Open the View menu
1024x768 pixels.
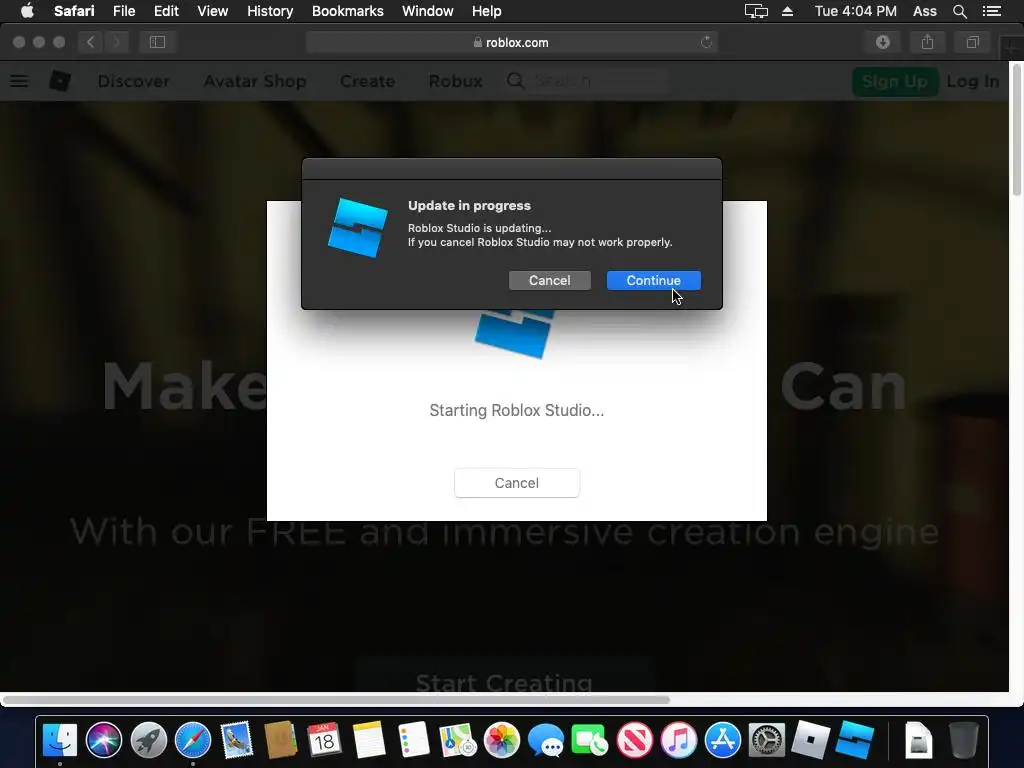point(212,11)
